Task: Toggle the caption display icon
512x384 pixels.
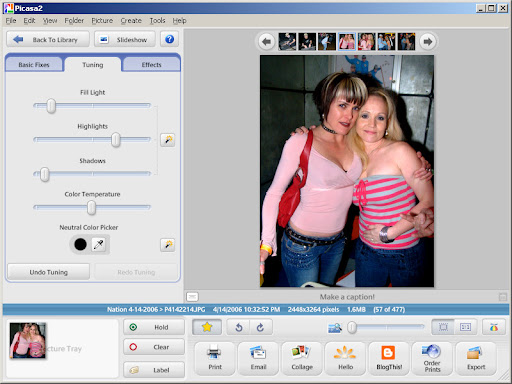Action: [x=192, y=297]
